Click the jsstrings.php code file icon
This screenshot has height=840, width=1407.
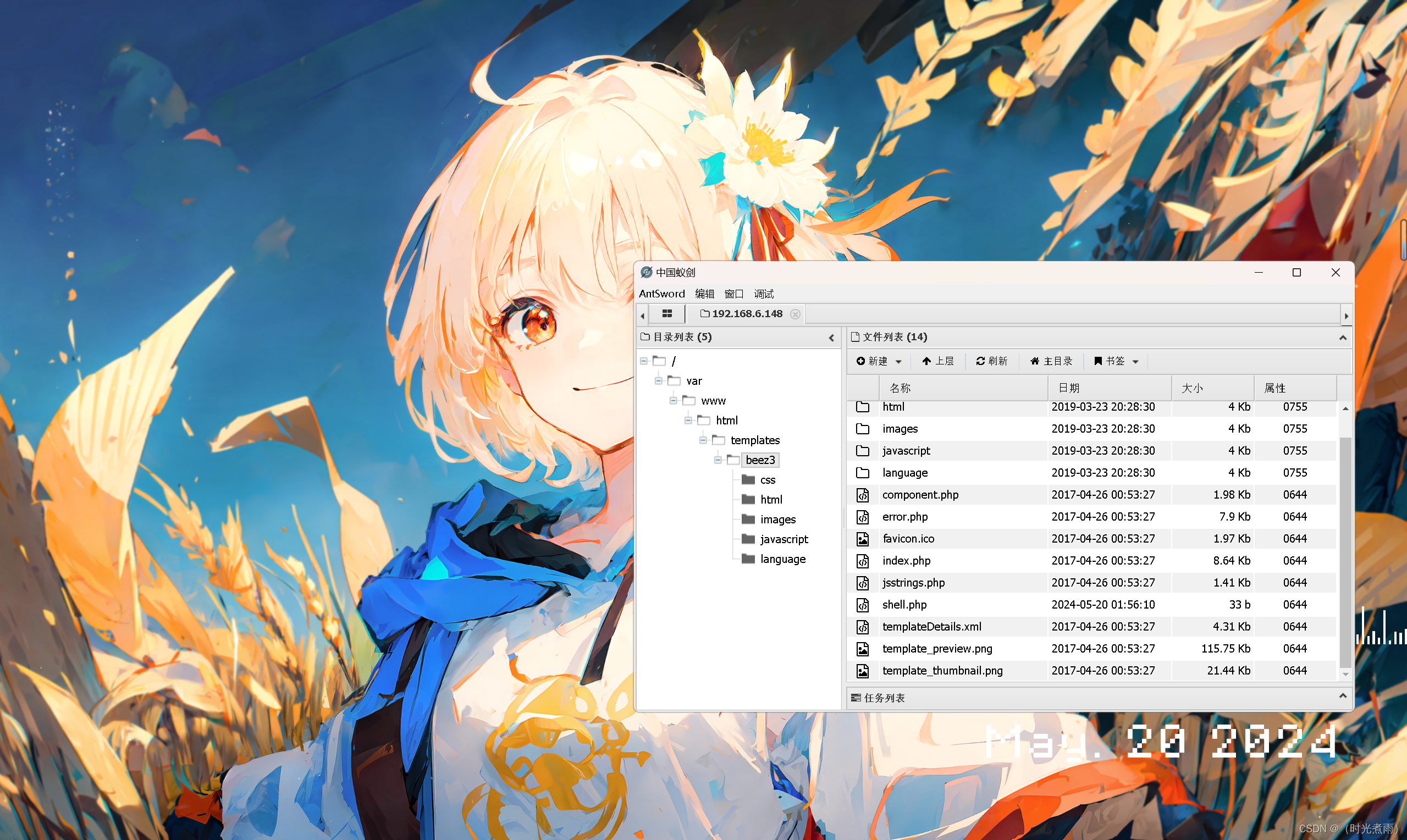(863, 583)
